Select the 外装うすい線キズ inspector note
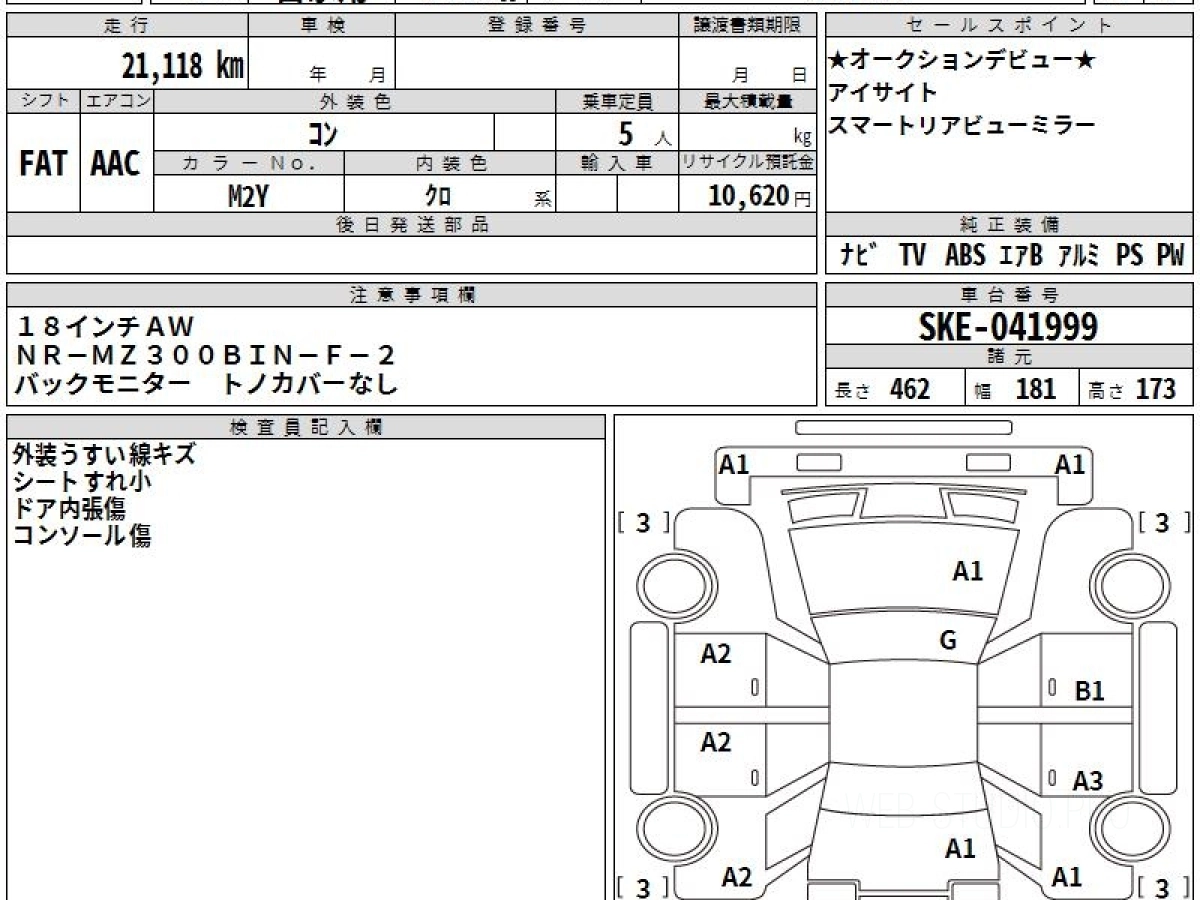The image size is (1200, 900). click(x=104, y=454)
